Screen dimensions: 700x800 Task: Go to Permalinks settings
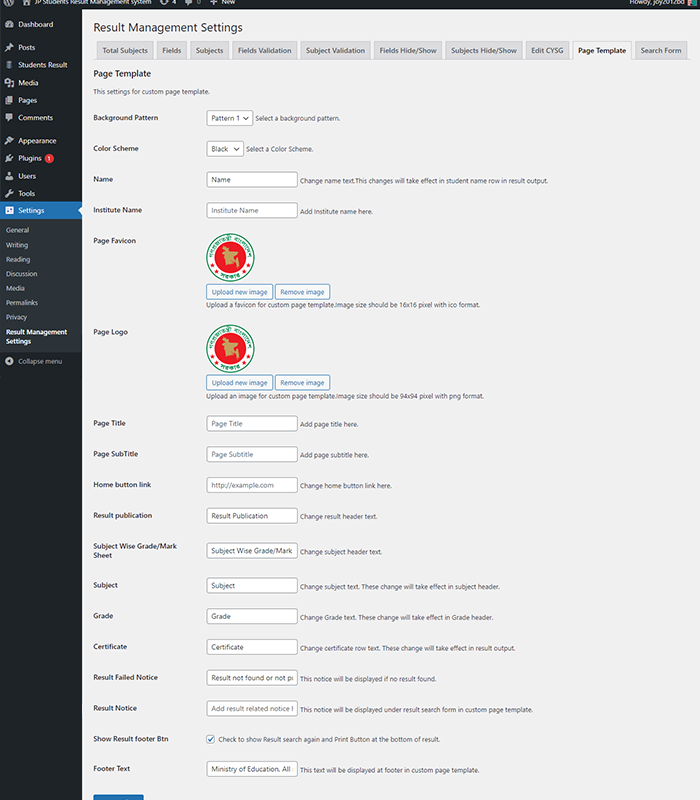pyautogui.click(x=22, y=301)
